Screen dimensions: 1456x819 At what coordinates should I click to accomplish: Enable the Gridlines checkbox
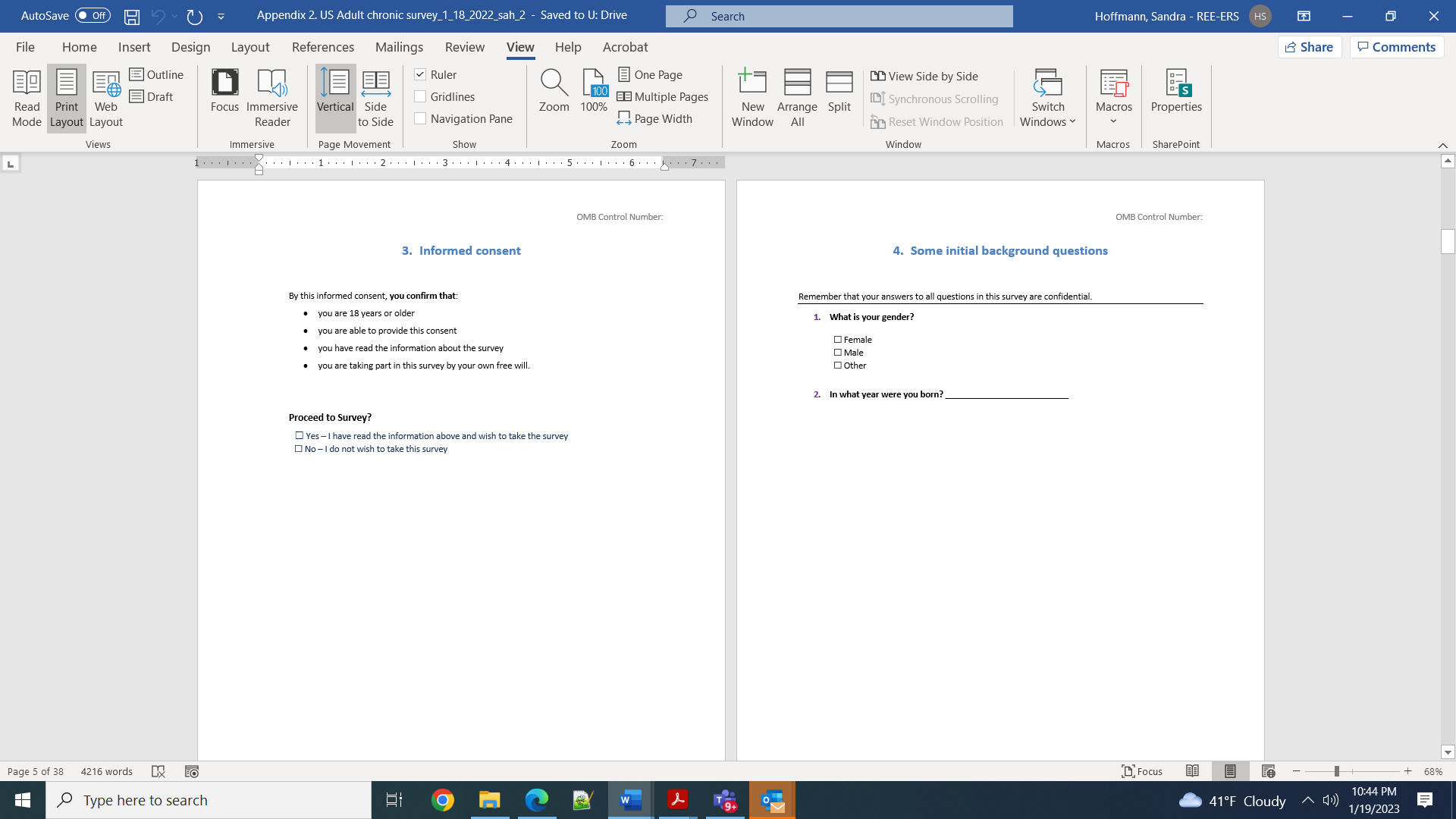[x=420, y=96]
